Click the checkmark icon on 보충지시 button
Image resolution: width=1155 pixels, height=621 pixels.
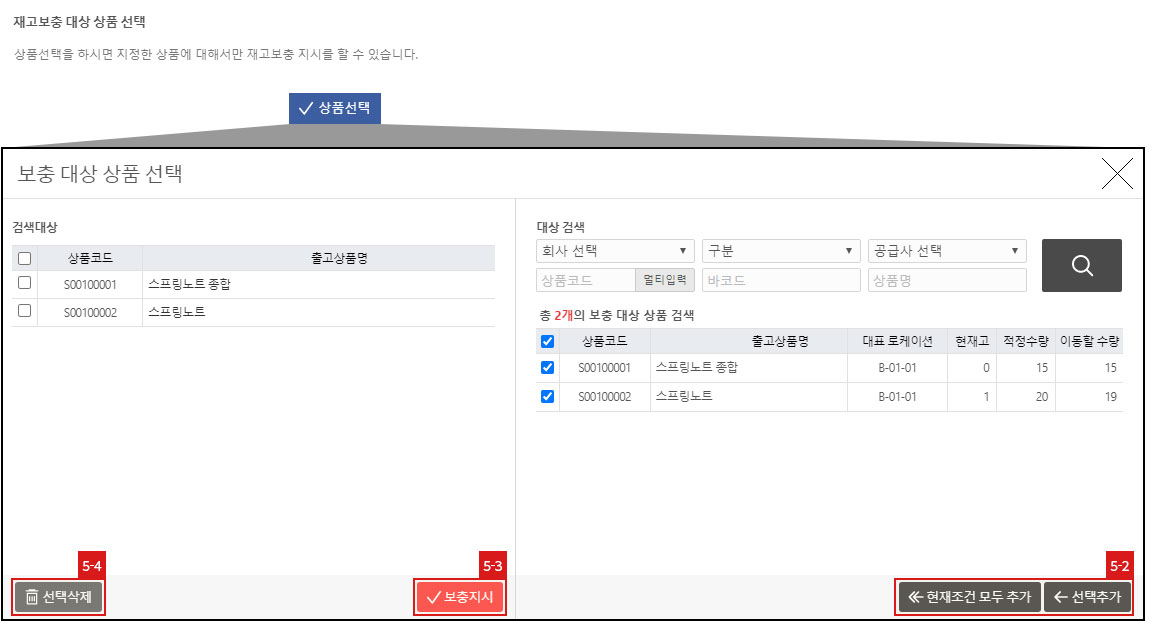point(432,597)
